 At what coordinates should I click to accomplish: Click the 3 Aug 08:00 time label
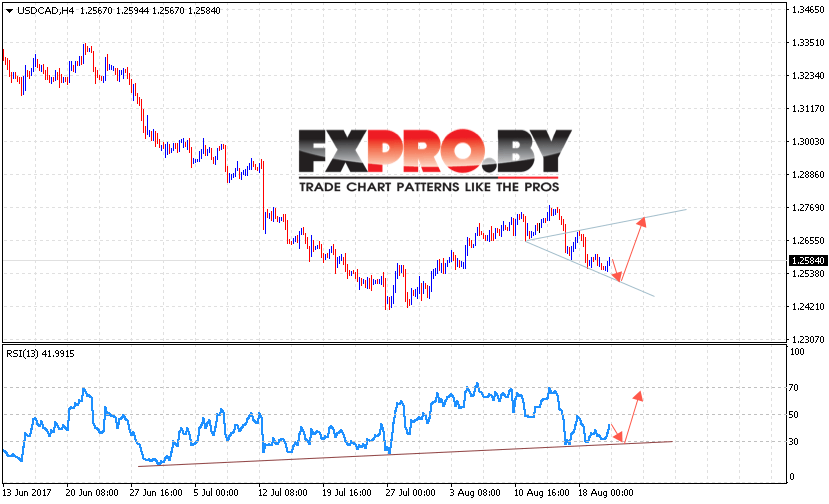coord(475,493)
